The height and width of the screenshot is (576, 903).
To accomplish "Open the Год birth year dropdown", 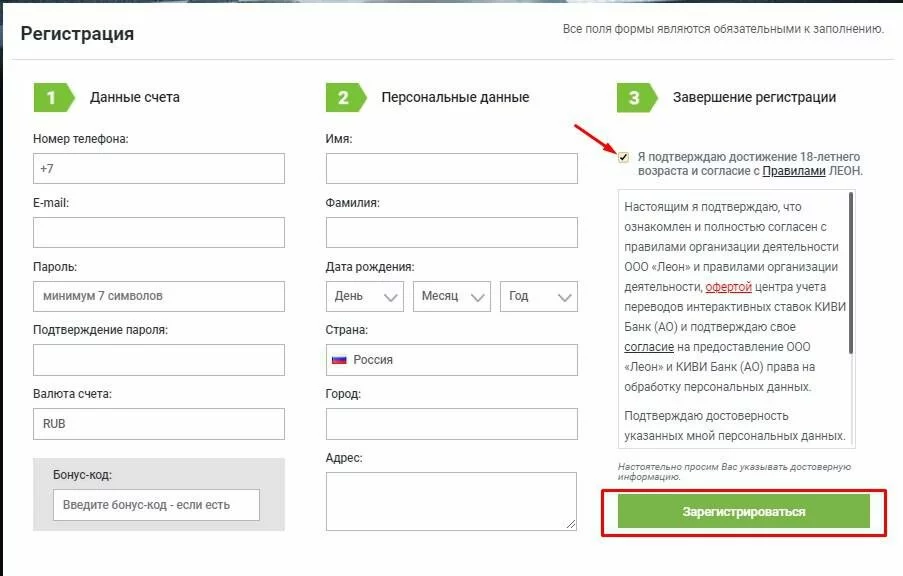I will point(539,296).
